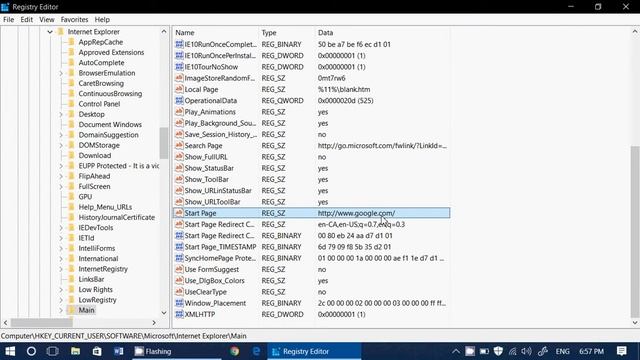This screenshot has height=360, width=640.
Task: Open Chrome from the taskbar
Action: point(234,351)
